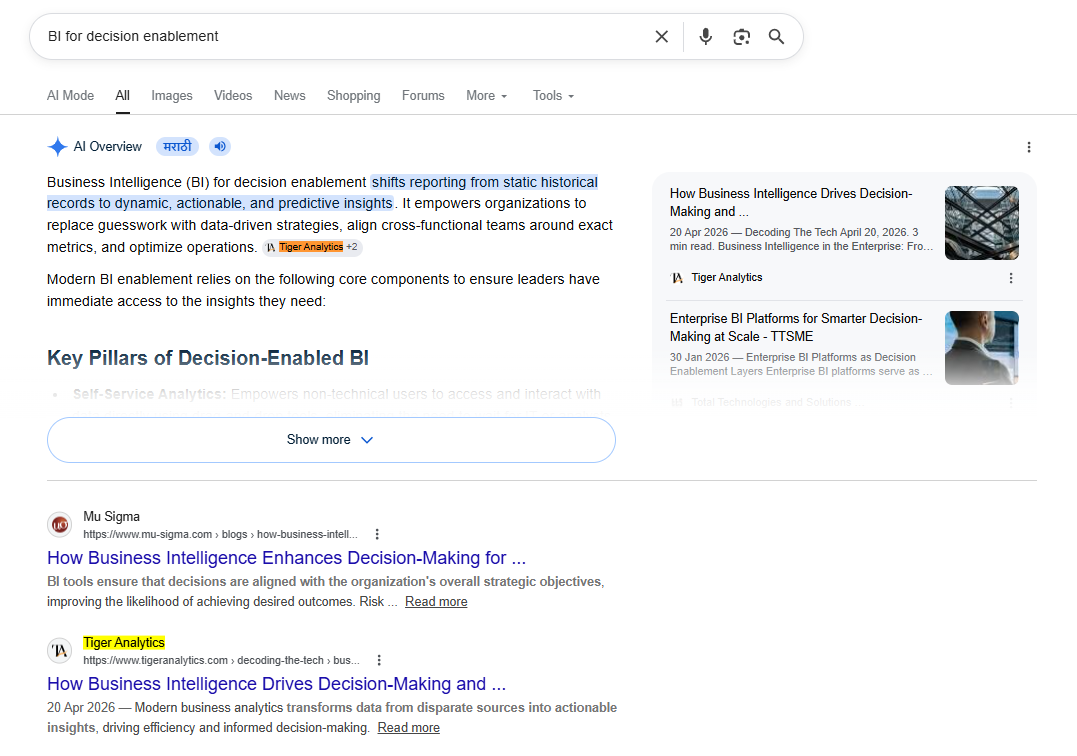
Task: Click the glass building thumbnail in the source card
Action: [x=982, y=222]
